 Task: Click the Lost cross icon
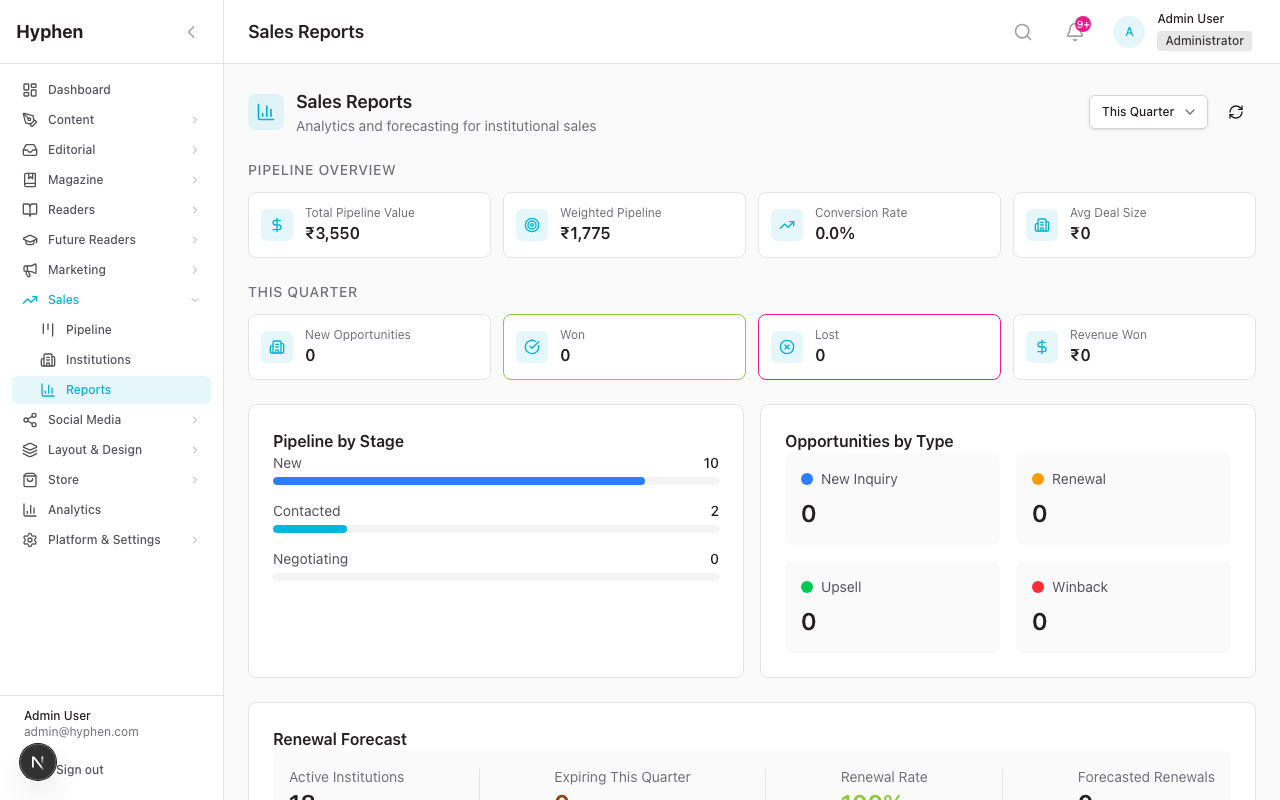(x=786, y=346)
